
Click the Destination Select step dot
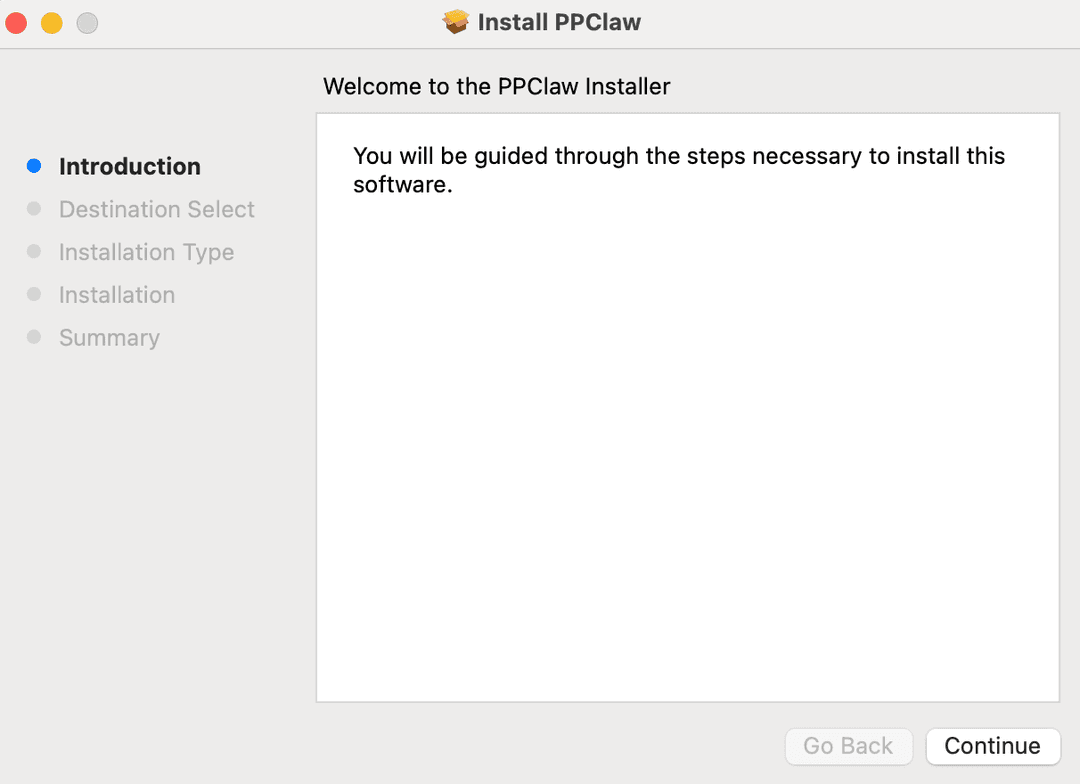36,209
